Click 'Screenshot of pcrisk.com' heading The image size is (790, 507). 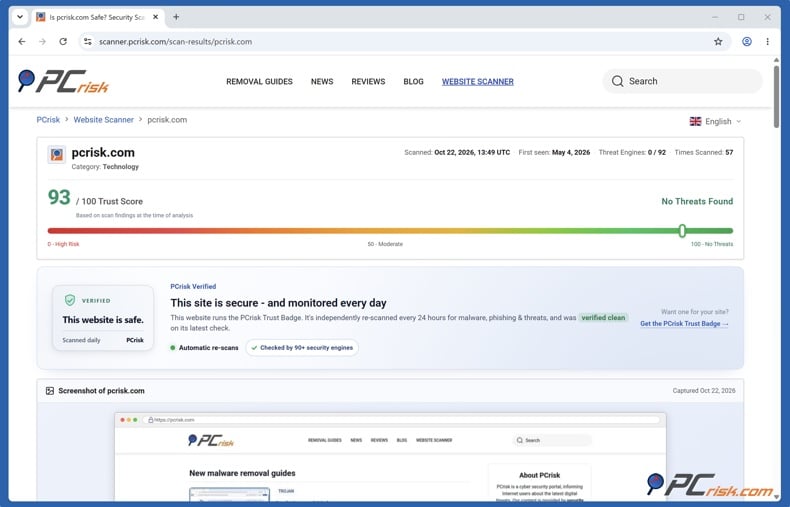pyautogui.click(x=101, y=391)
